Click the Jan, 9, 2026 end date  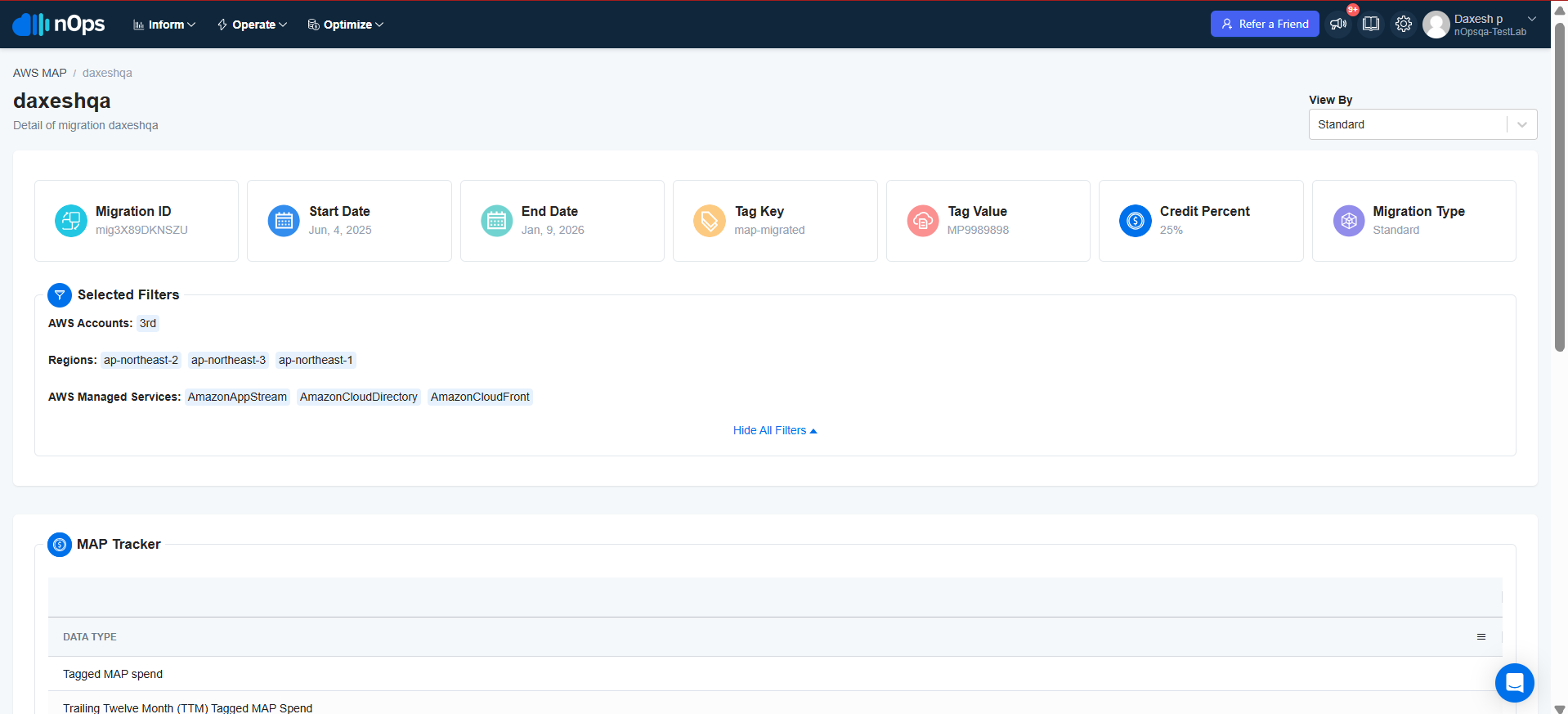(553, 230)
